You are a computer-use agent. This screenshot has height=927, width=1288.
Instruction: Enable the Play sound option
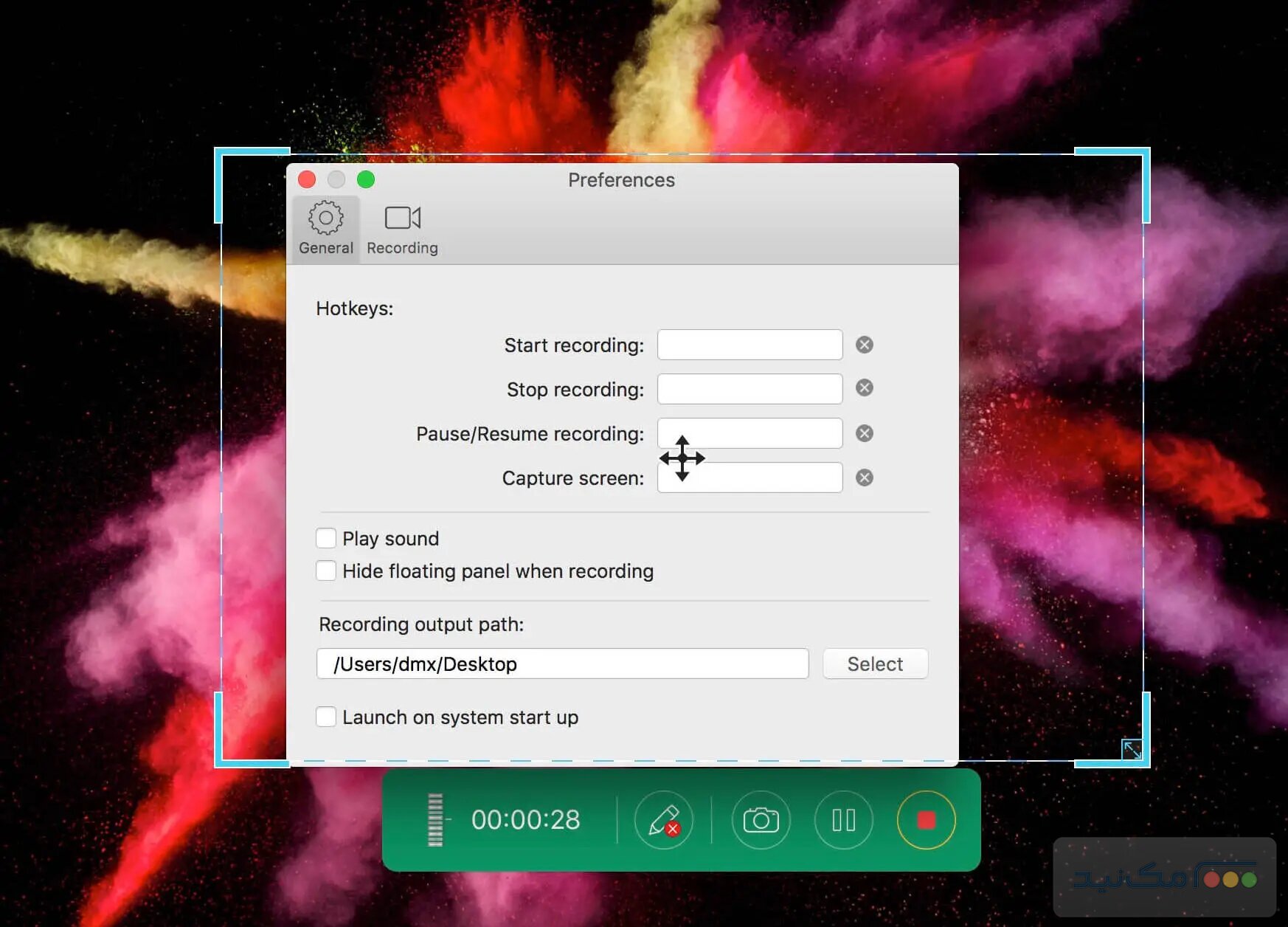pos(326,538)
